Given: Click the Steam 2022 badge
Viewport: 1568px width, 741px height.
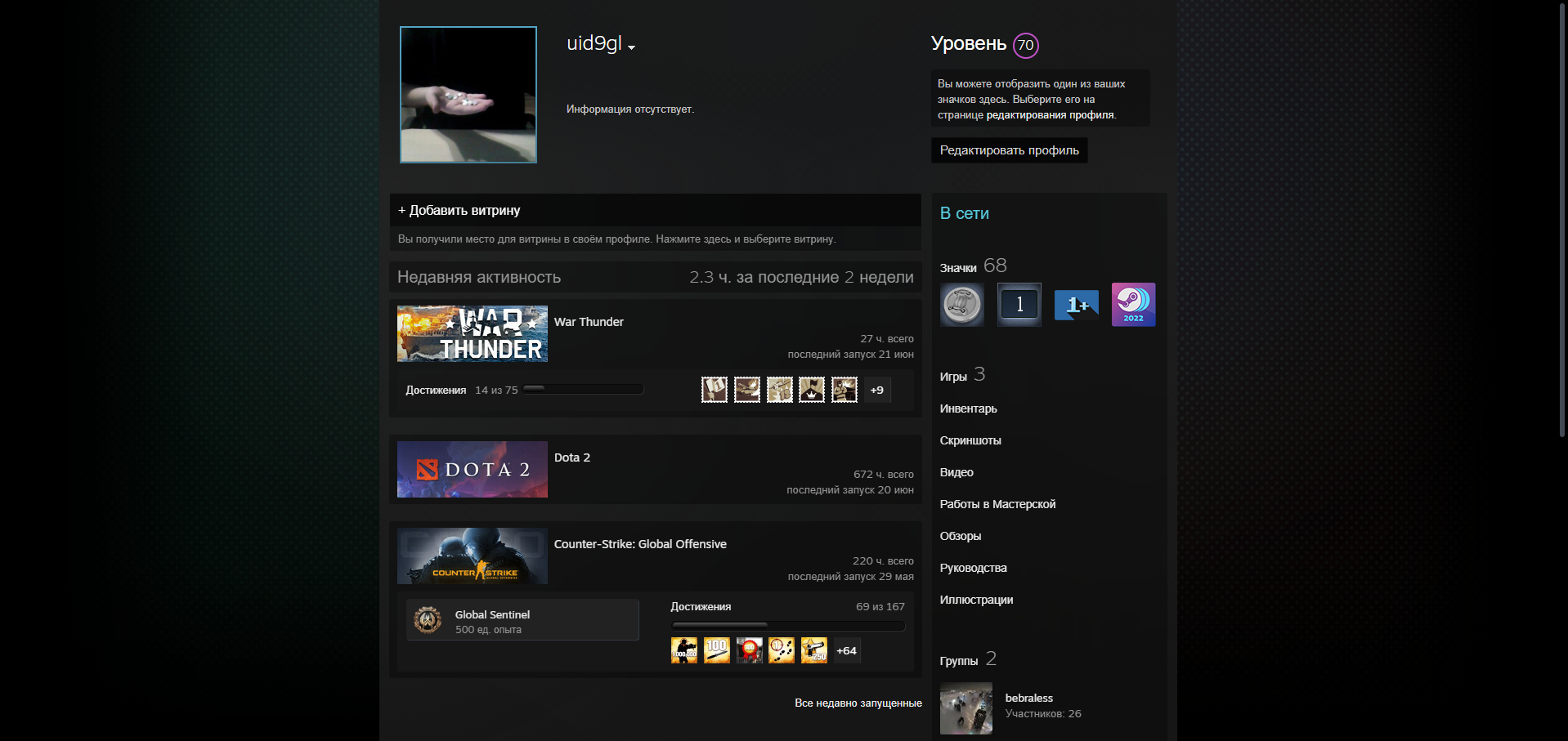Looking at the screenshot, I should point(1134,305).
